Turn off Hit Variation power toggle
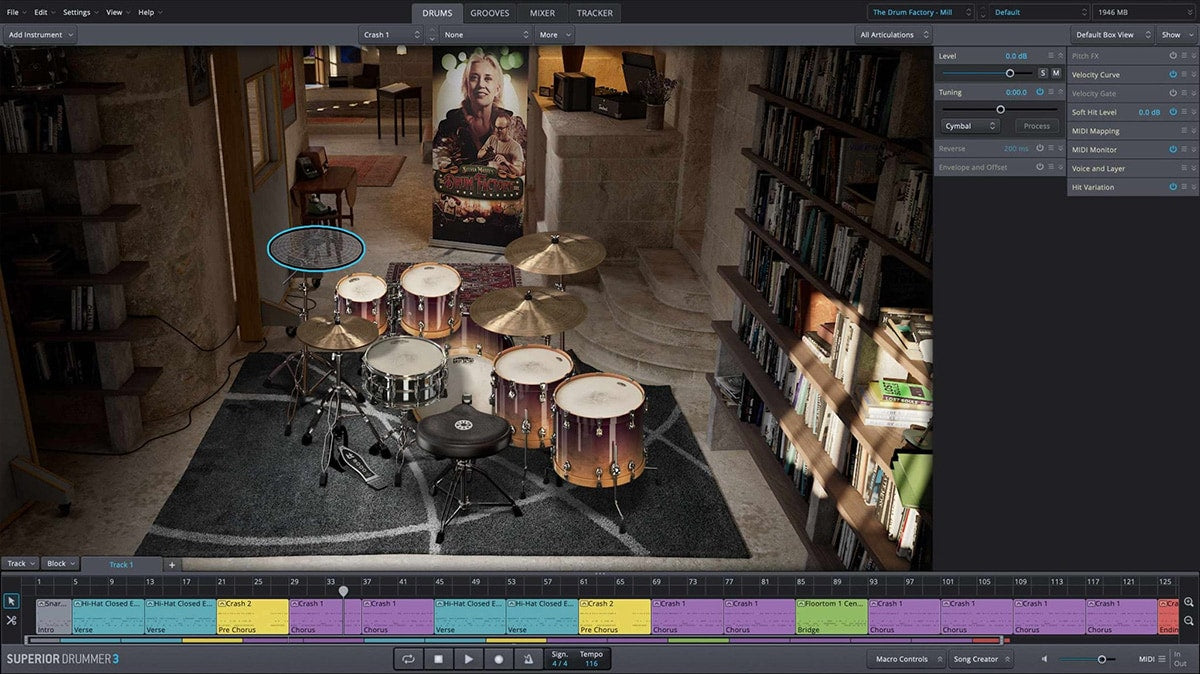Viewport: 1200px width, 674px height. click(1173, 187)
